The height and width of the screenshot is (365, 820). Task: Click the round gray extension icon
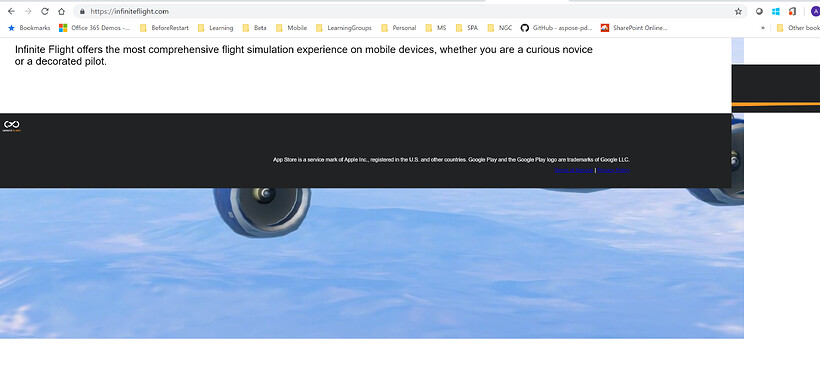pos(759,12)
